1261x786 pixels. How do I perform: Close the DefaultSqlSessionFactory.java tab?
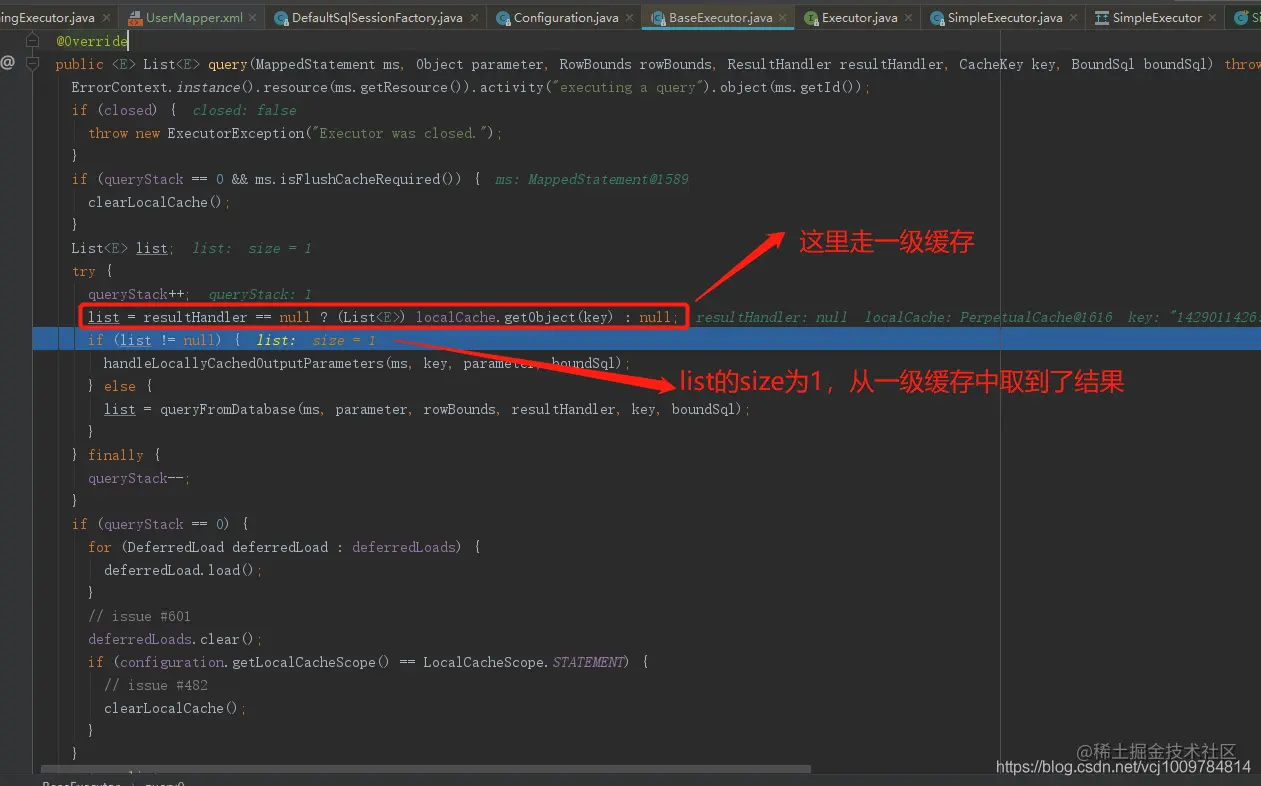click(x=474, y=18)
